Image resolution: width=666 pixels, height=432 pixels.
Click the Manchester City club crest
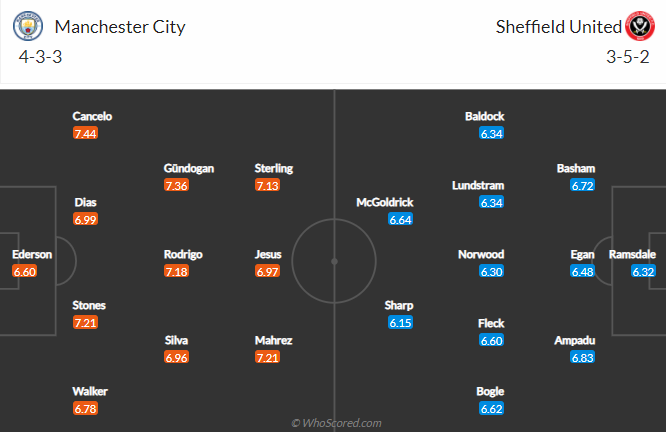(30, 25)
